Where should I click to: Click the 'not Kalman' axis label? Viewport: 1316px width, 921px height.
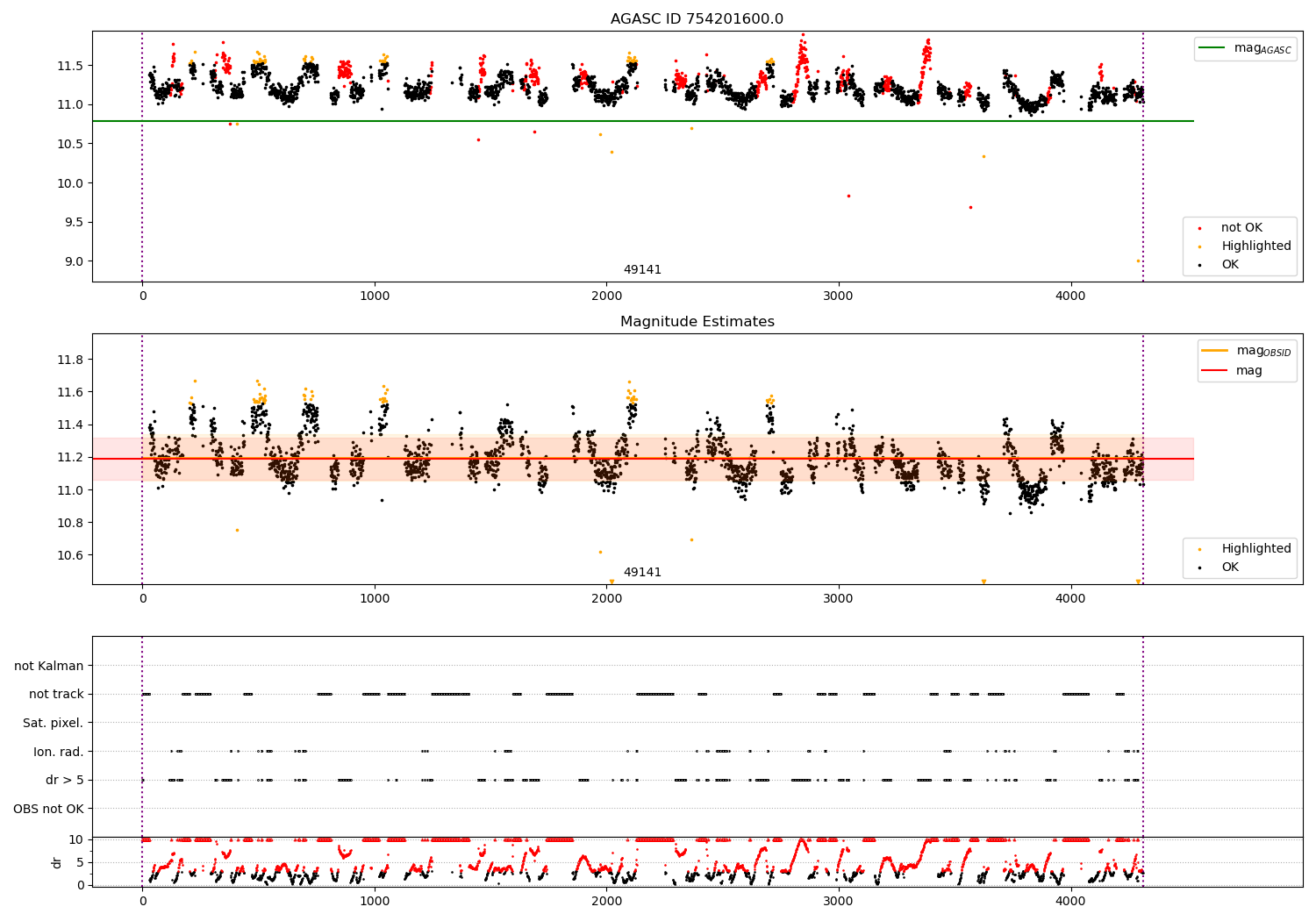click(x=49, y=666)
